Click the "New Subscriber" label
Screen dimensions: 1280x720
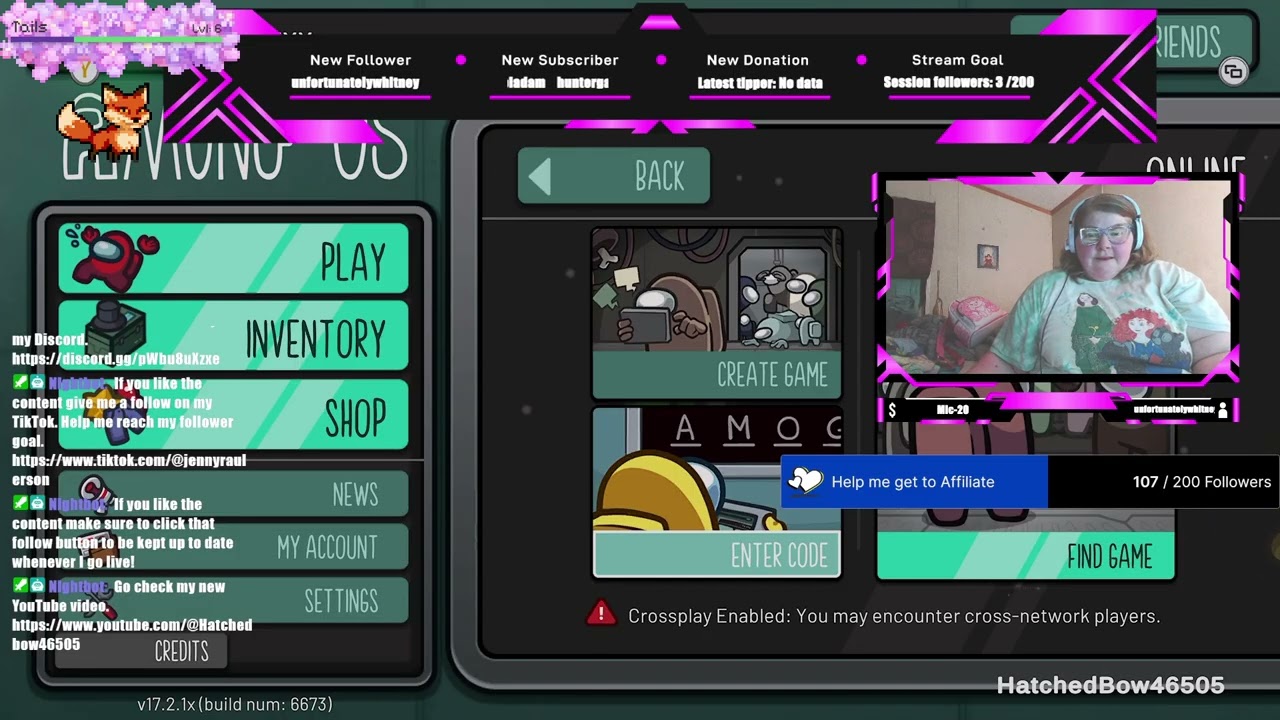(x=560, y=60)
